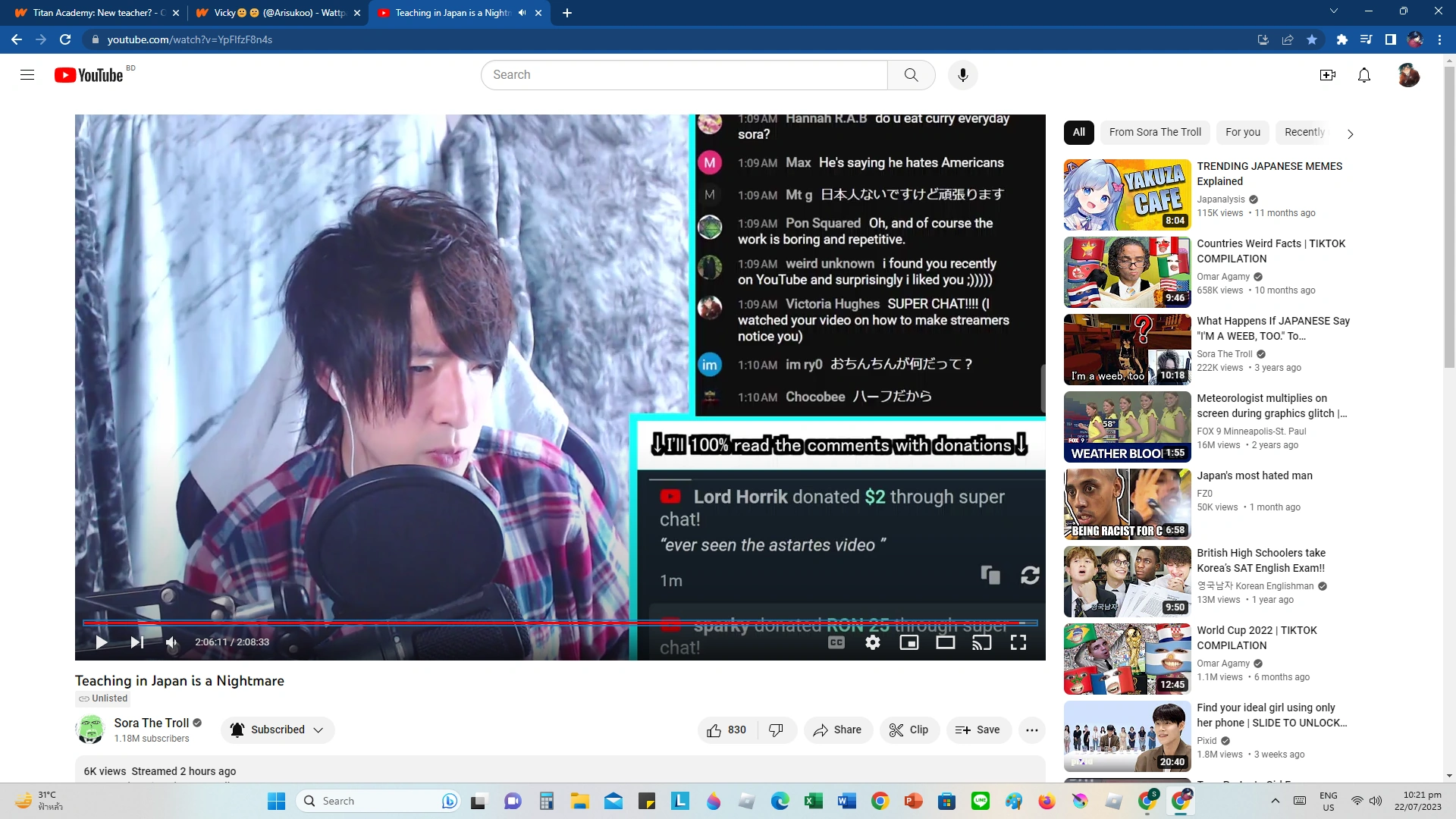This screenshot has width=1456, height=819.
Task: Switch to the Wattpad browser tab
Action: point(275,13)
